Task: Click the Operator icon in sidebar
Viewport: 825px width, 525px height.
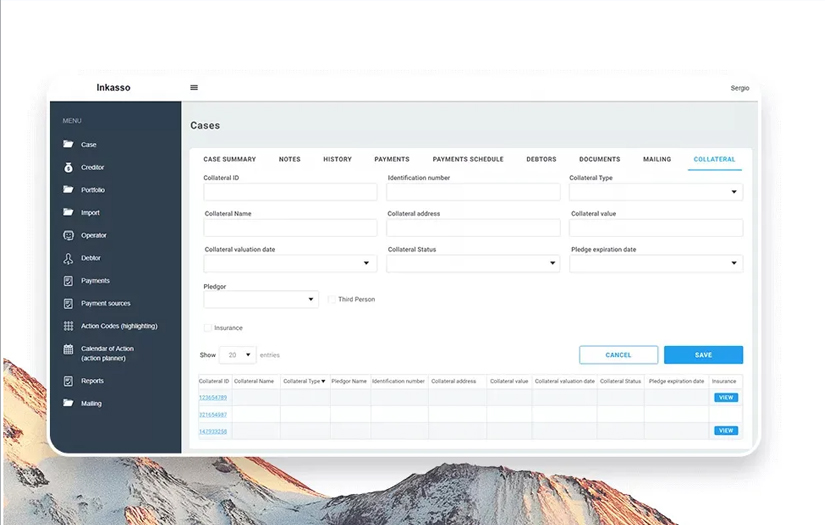Action: (68, 235)
